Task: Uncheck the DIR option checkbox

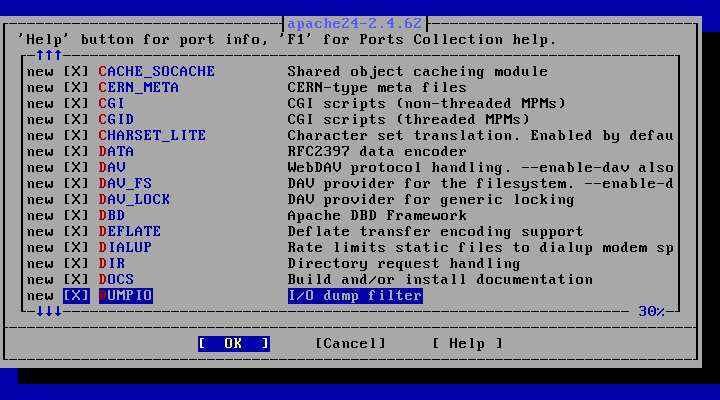Action: [76, 264]
